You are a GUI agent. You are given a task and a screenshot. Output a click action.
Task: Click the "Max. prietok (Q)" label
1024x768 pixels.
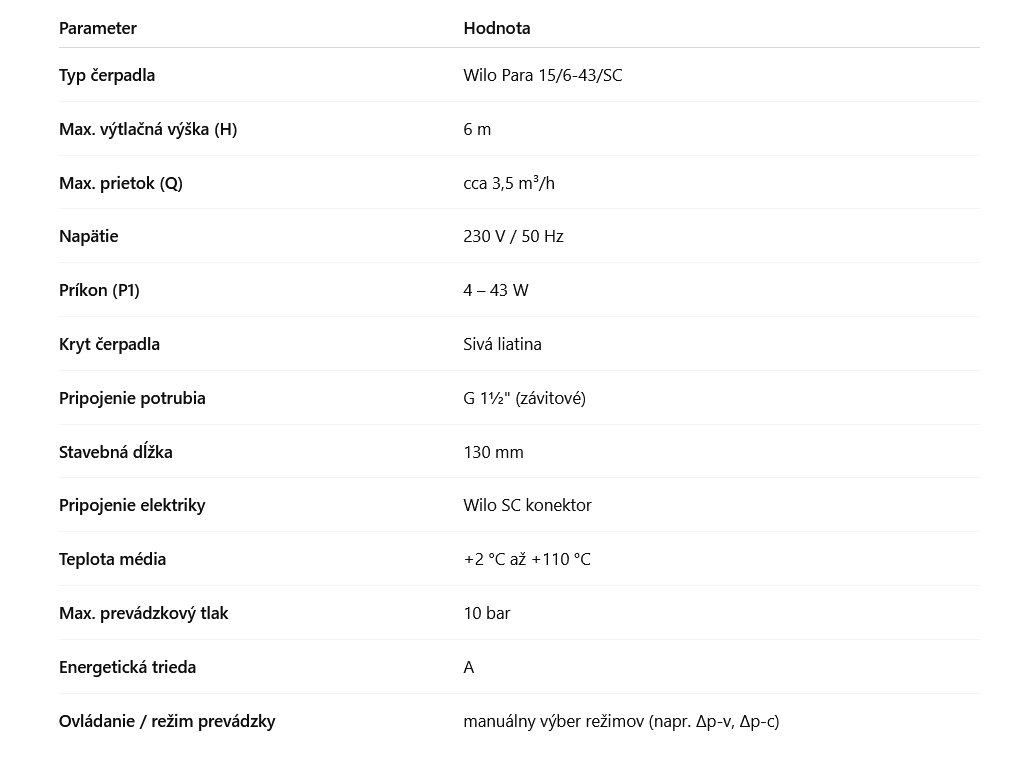coord(121,183)
